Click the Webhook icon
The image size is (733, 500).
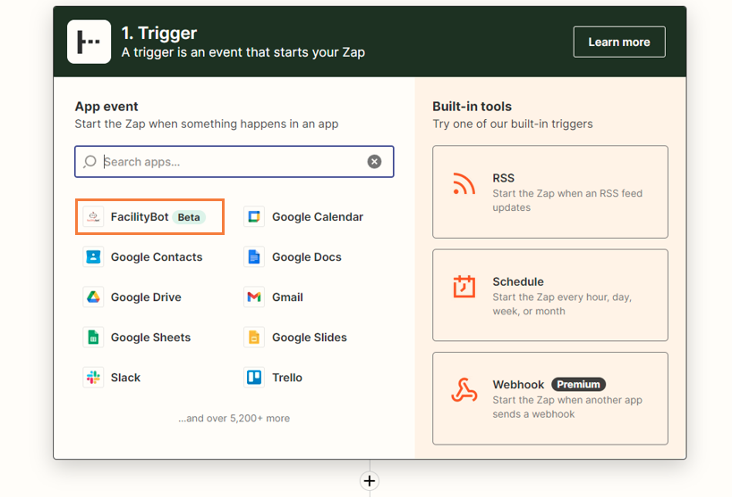click(x=464, y=390)
